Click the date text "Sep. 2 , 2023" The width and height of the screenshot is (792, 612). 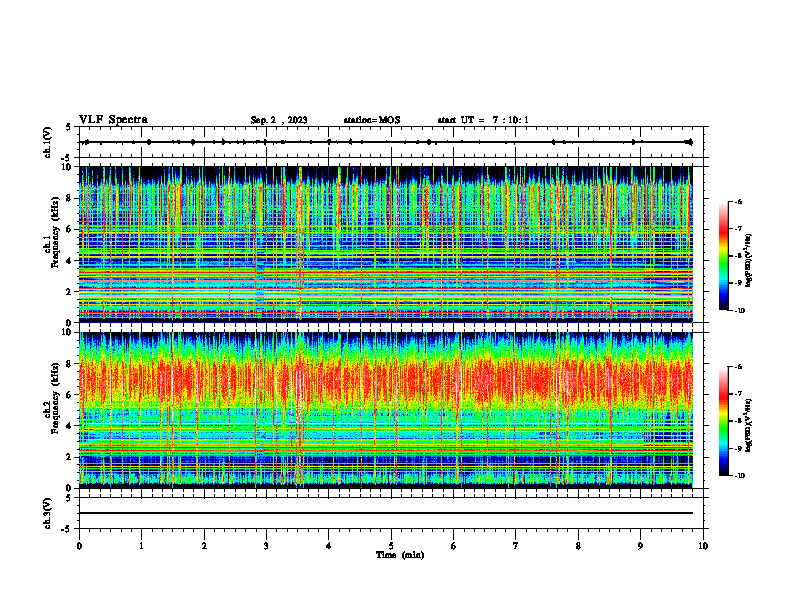coord(279,120)
